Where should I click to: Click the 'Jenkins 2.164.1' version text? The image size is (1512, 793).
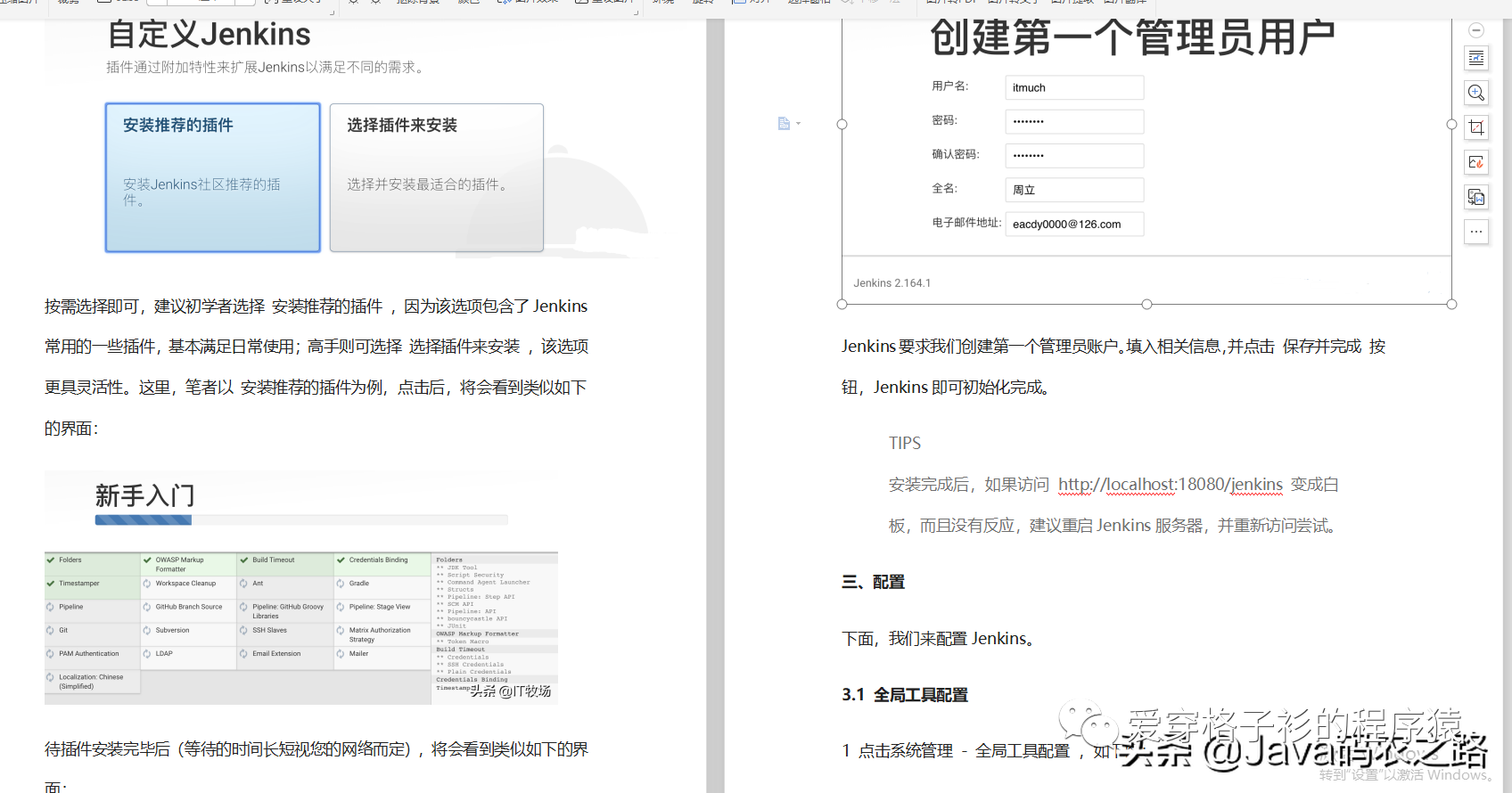[892, 283]
